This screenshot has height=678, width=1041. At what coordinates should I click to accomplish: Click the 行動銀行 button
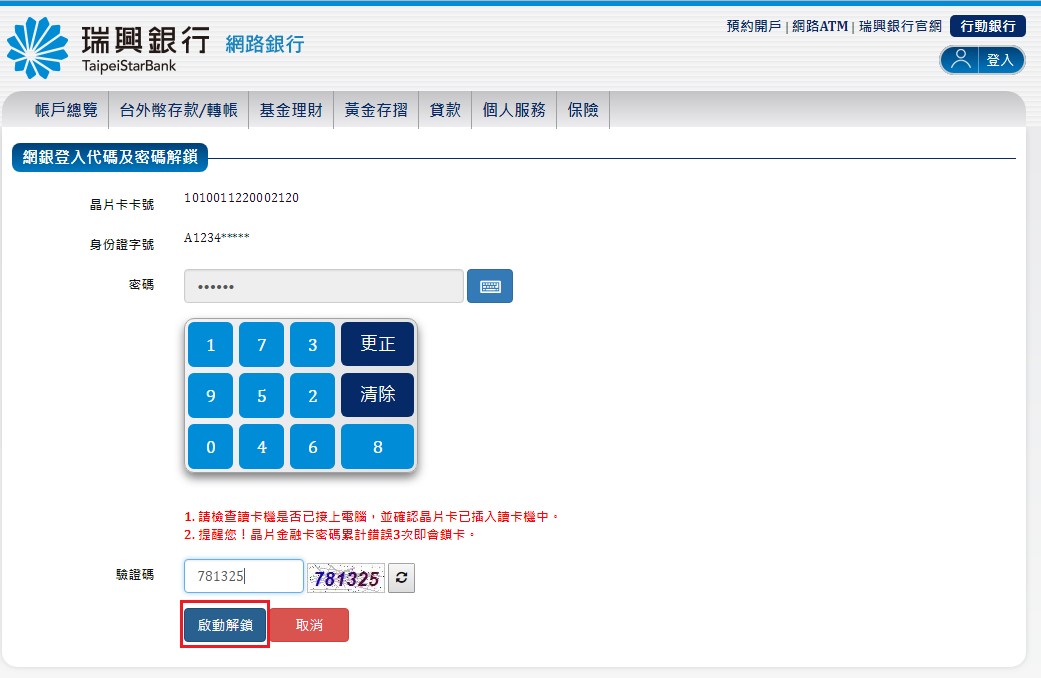click(x=987, y=27)
